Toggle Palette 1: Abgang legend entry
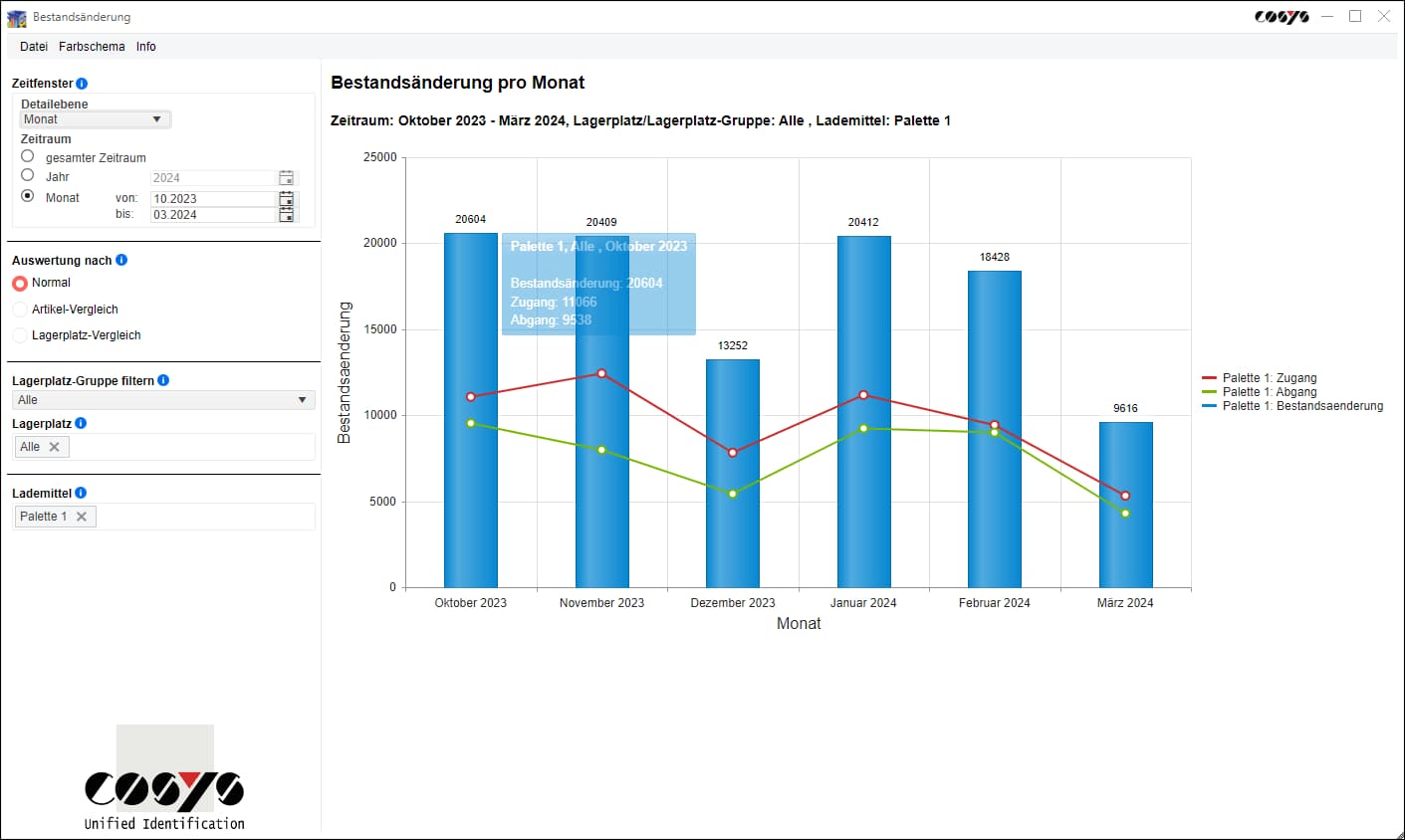The width and height of the screenshot is (1405, 840). pyautogui.click(x=1260, y=392)
